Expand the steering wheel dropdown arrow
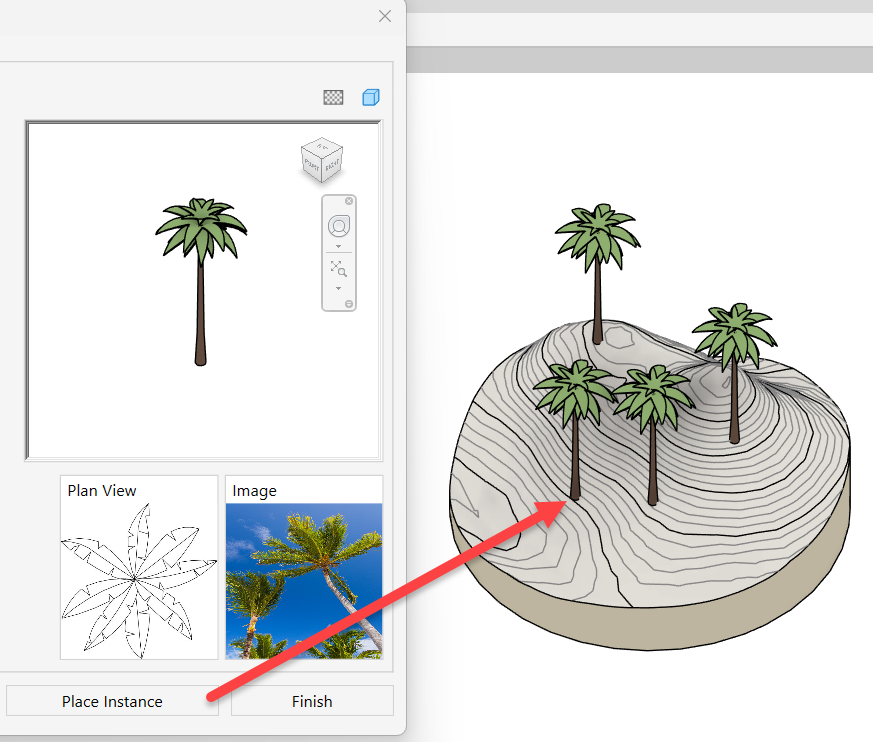The height and width of the screenshot is (742, 873). (x=339, y=246)
